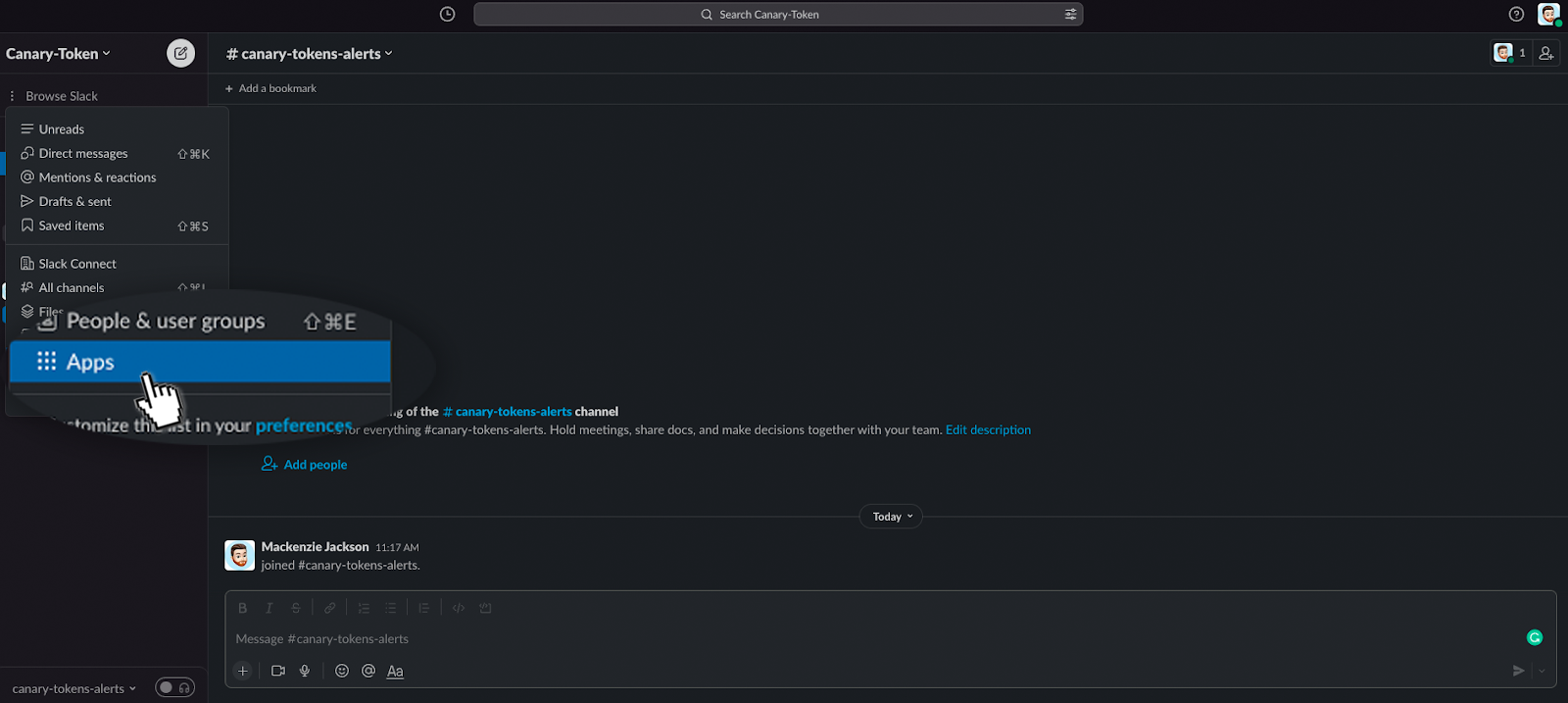The image size is (1568, 703).
Task: Apply blockquote formatting
Action: point(424,608)
